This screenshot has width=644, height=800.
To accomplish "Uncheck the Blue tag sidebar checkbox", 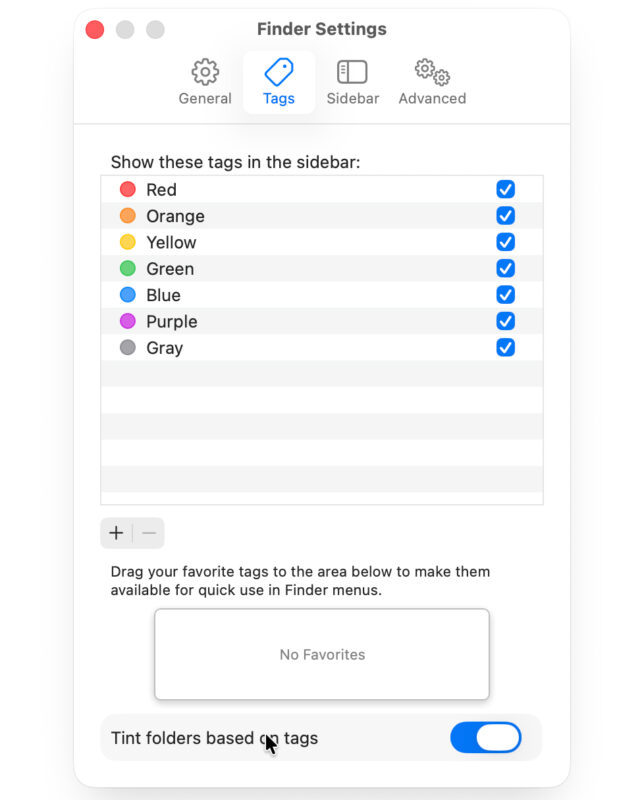I will point(506,295).
